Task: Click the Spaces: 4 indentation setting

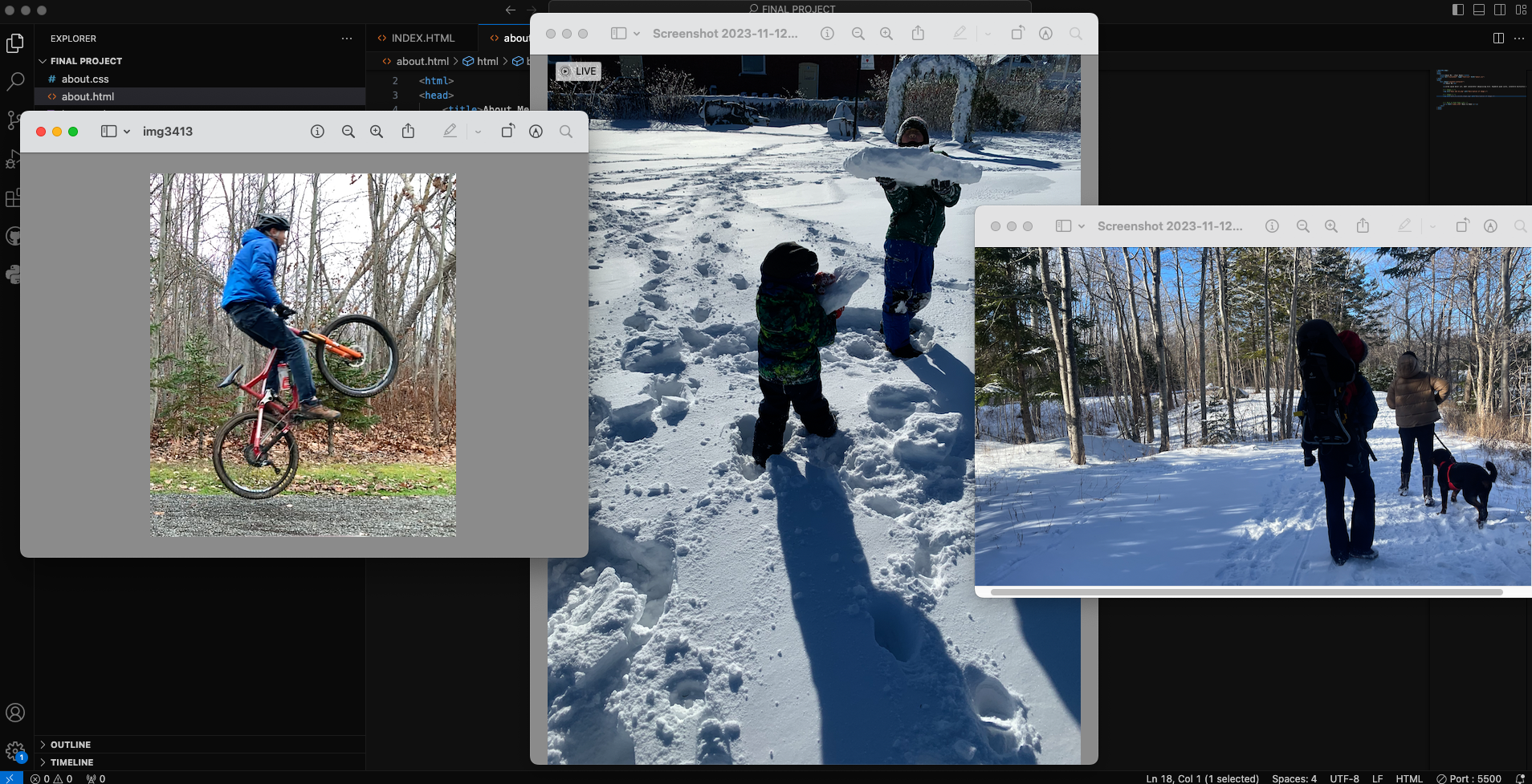Action: coord(1294,778)
